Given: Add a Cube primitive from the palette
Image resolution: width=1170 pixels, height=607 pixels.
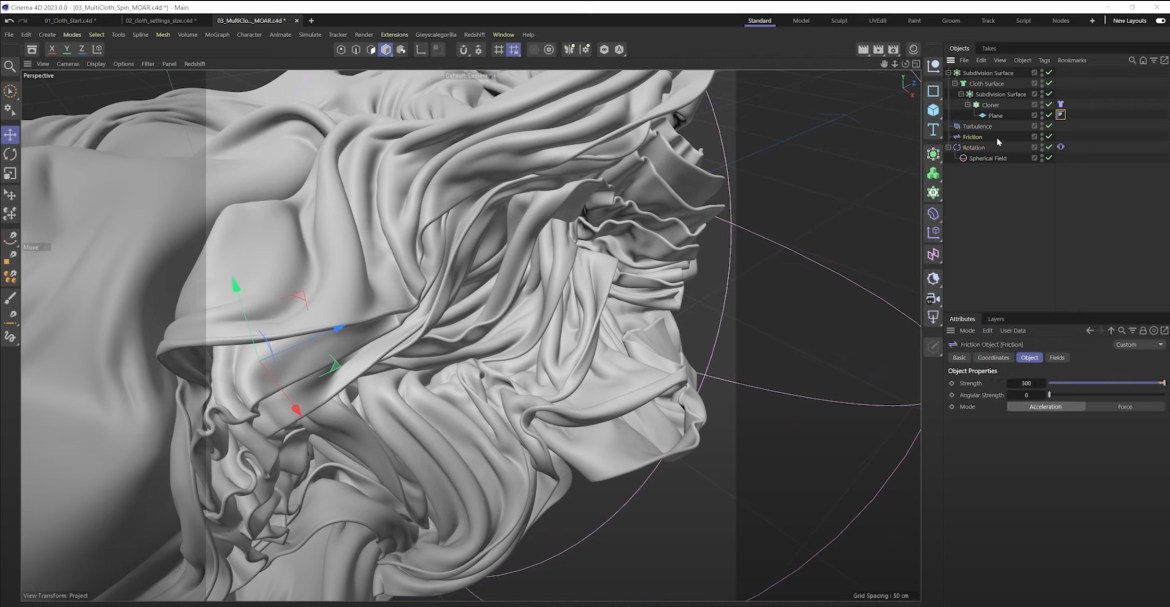Looking at the screenshot, I should [933, 110].
